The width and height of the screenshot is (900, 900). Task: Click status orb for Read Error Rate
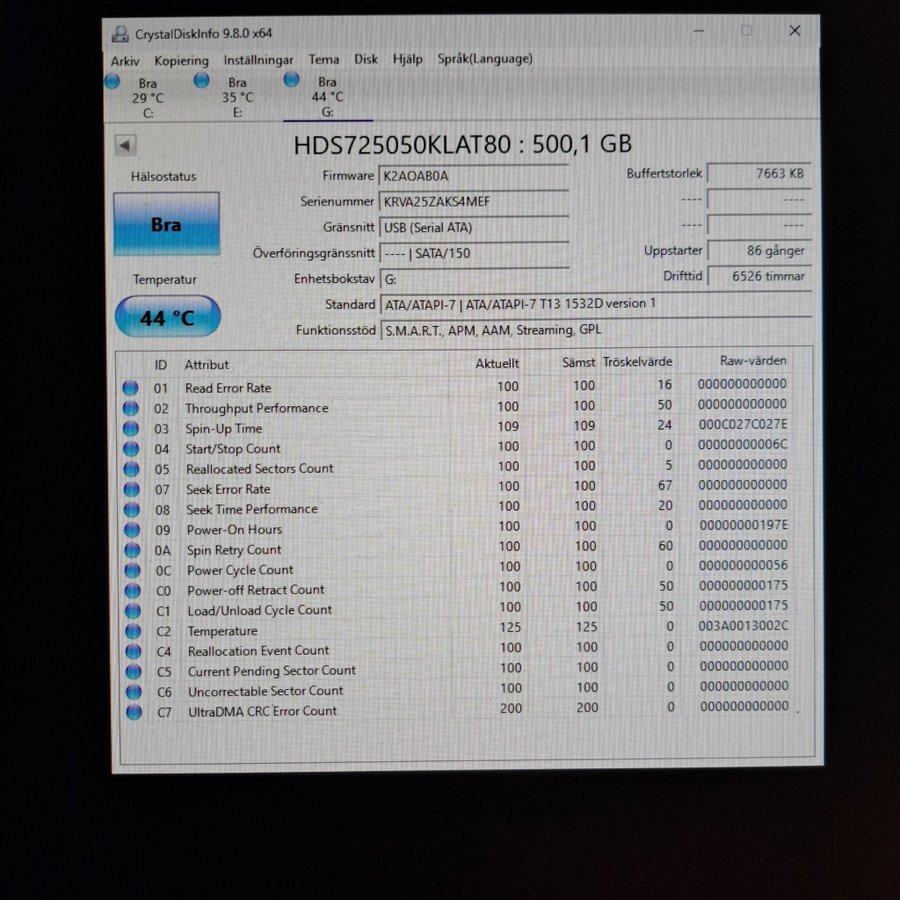click(x=131, y=388)
